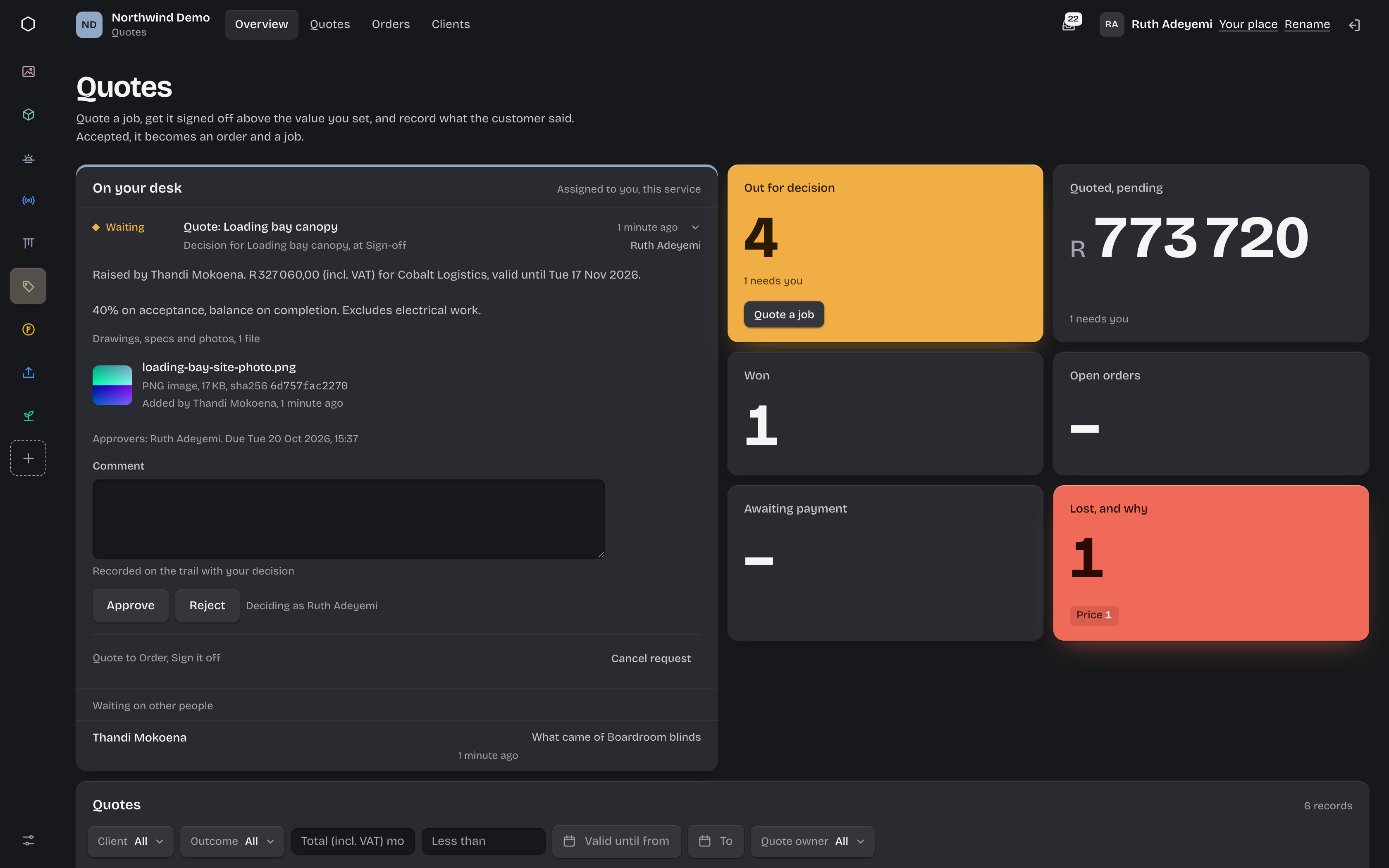The height and width of the screenshot is (868, 1389).
Task: Open the Total (incl. VAT) comparison selector
Action: pyautogui.click(x=352, y=841)
